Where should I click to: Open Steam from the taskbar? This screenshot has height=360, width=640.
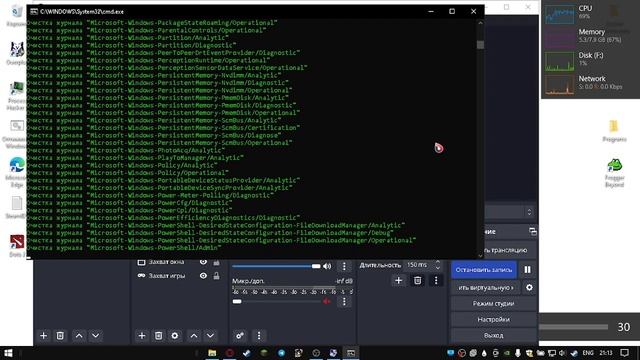coord(247,353)
